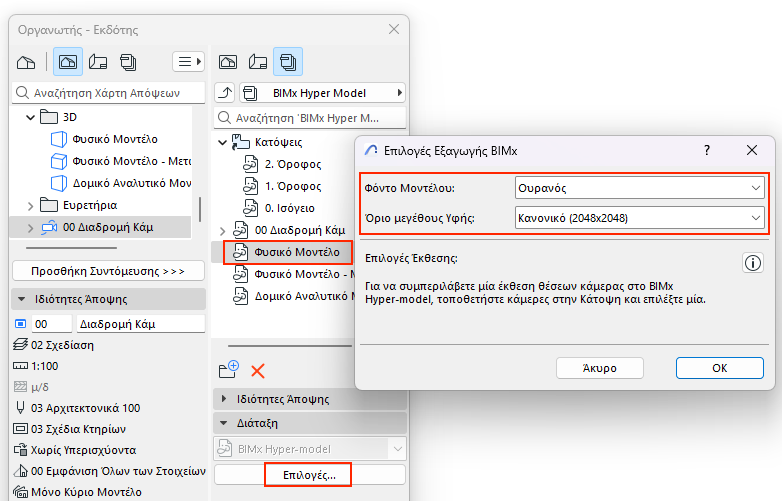Click the help question mark in BIMx dialog
The width and height of the screenshot is (782, 501).
tap(707, 150)
